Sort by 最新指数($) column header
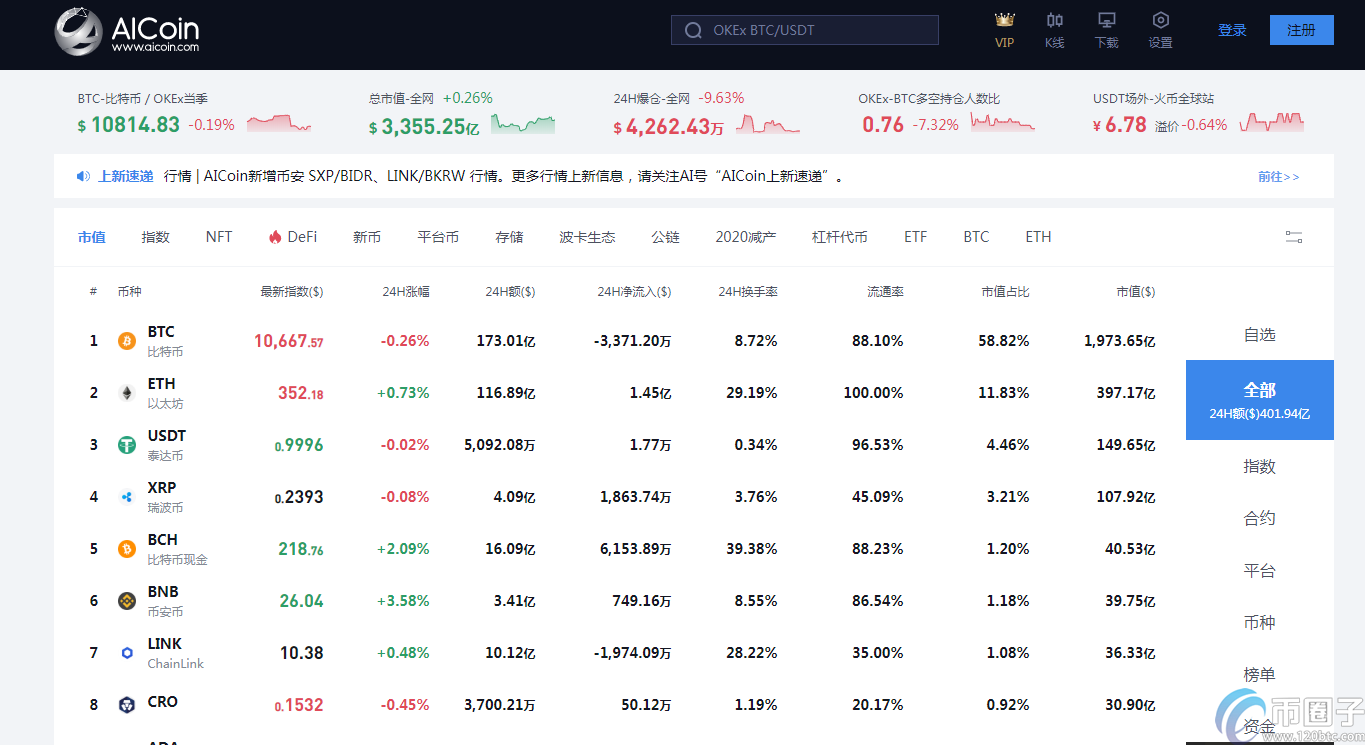The width and height of the screenshot is (1365, 745). pyautogui.click(x=291, y=292)
